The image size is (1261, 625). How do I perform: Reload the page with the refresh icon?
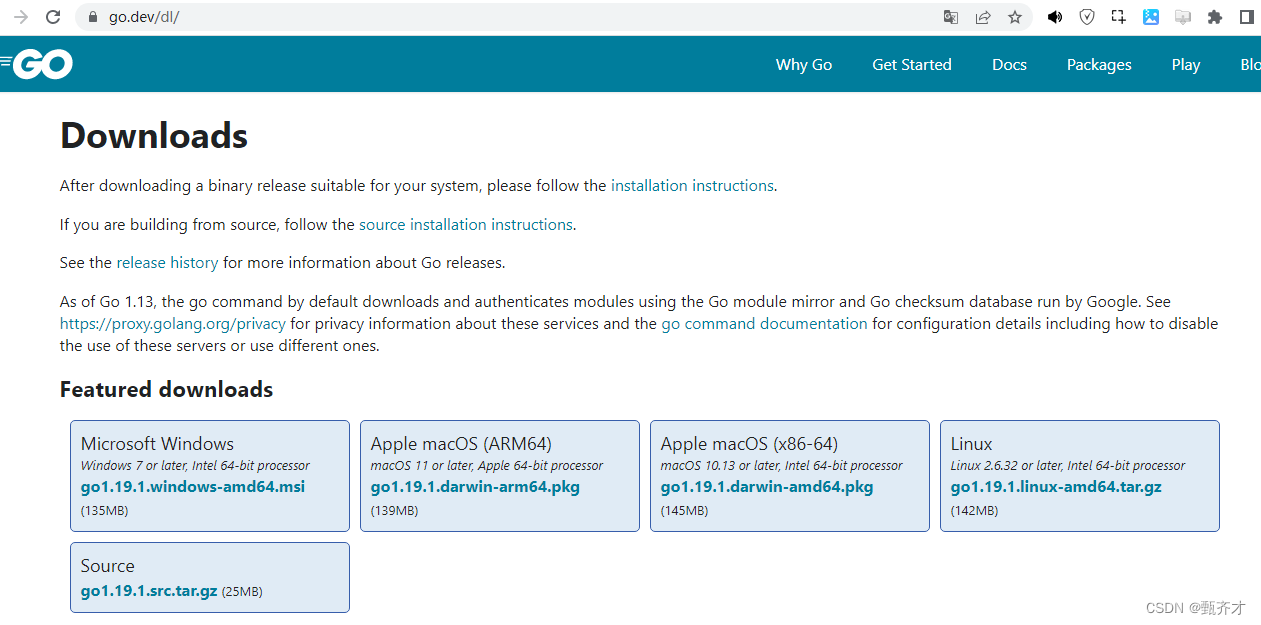(x=53, y=17)
